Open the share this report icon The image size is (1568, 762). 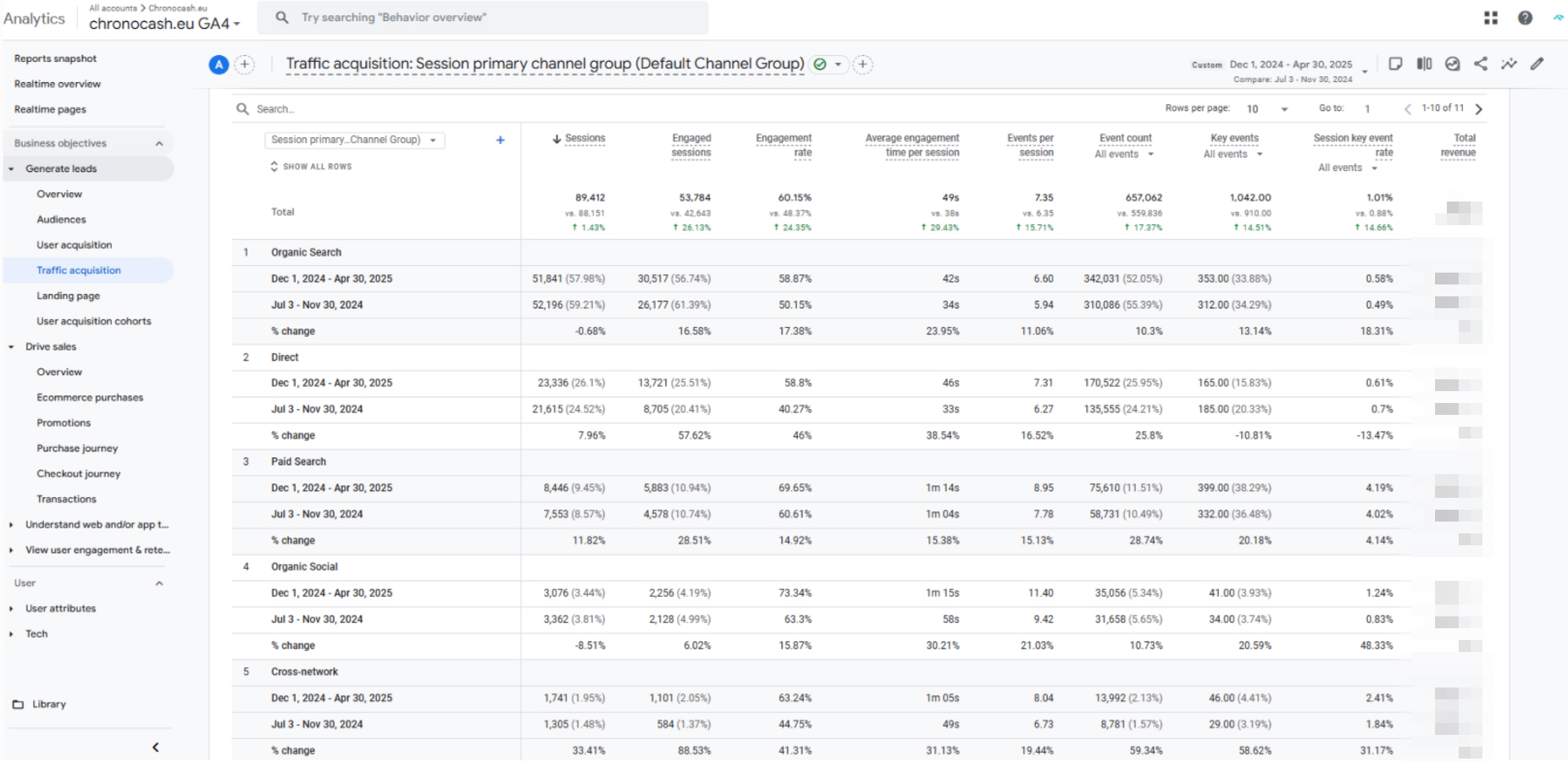[1481, 63]
